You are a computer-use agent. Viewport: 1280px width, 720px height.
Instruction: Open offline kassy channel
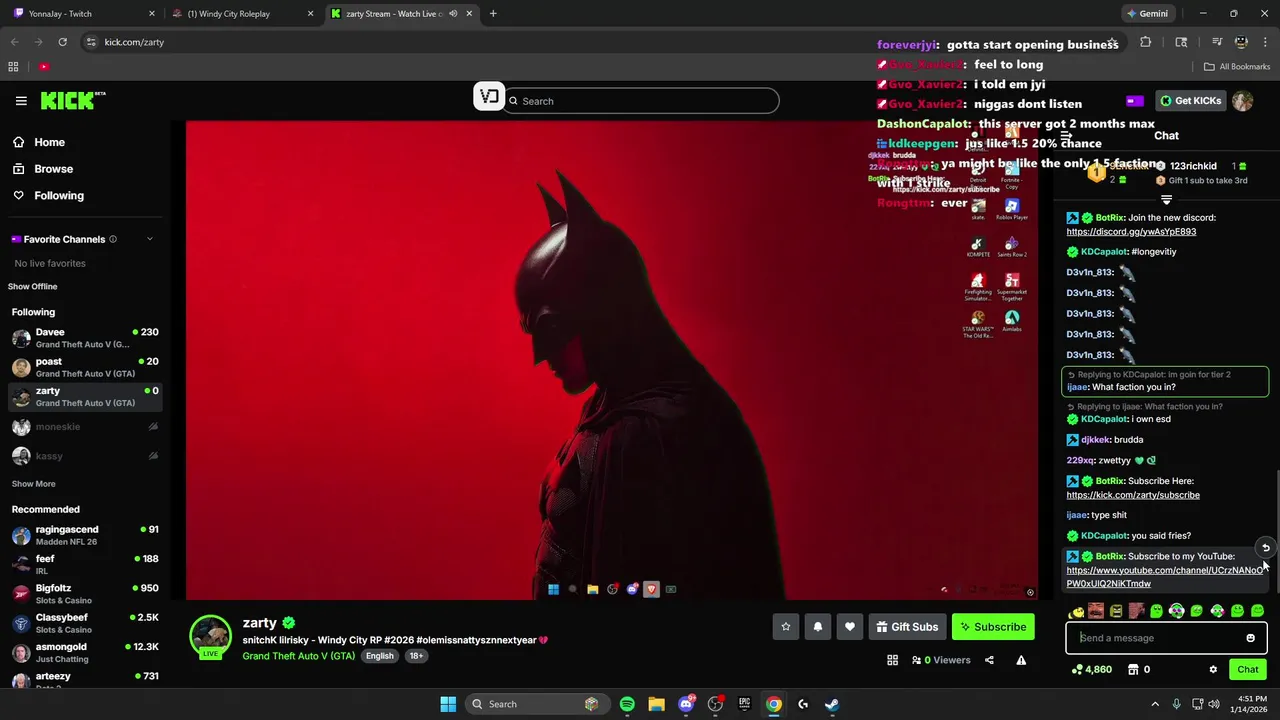coord(85,456)
